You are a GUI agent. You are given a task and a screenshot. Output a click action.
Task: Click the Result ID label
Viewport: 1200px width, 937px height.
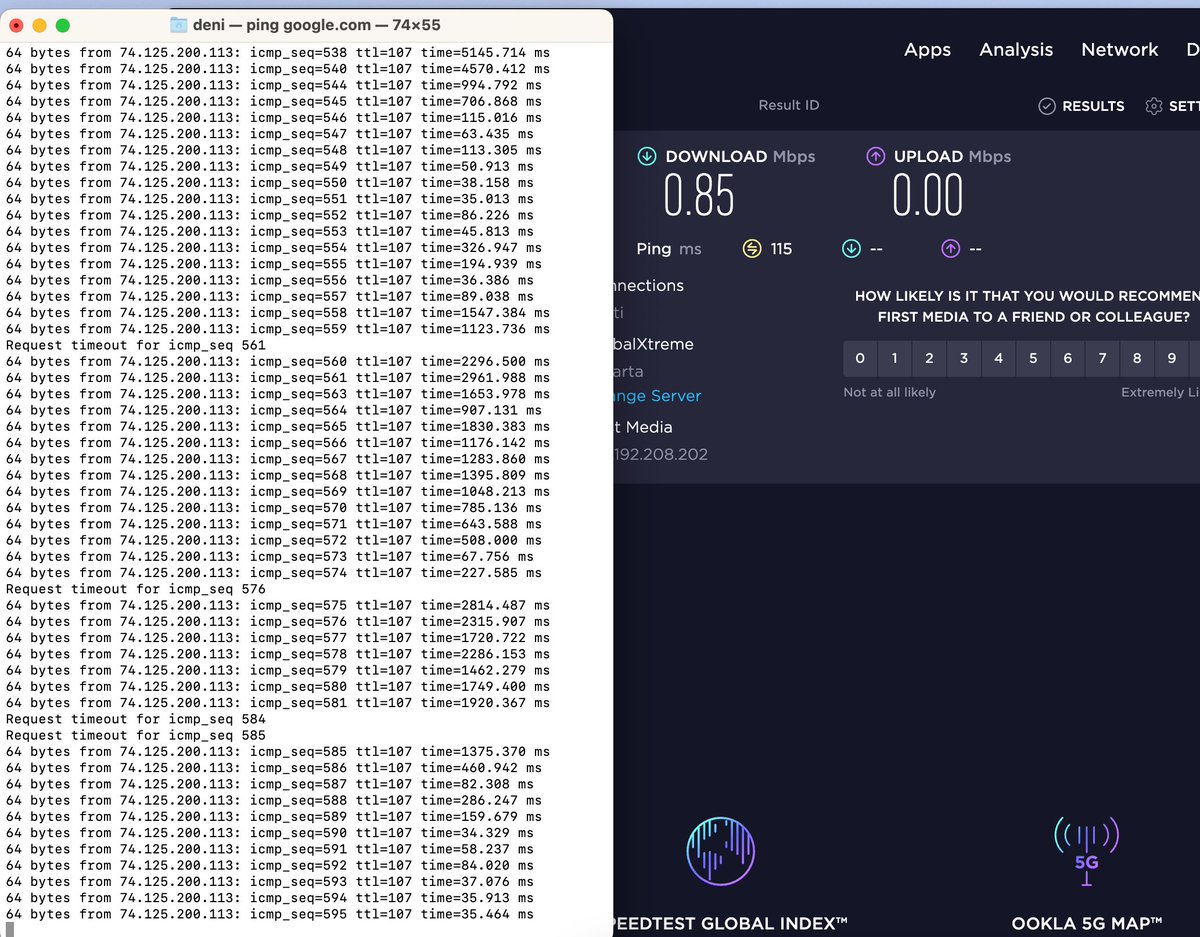coord(789,105)
